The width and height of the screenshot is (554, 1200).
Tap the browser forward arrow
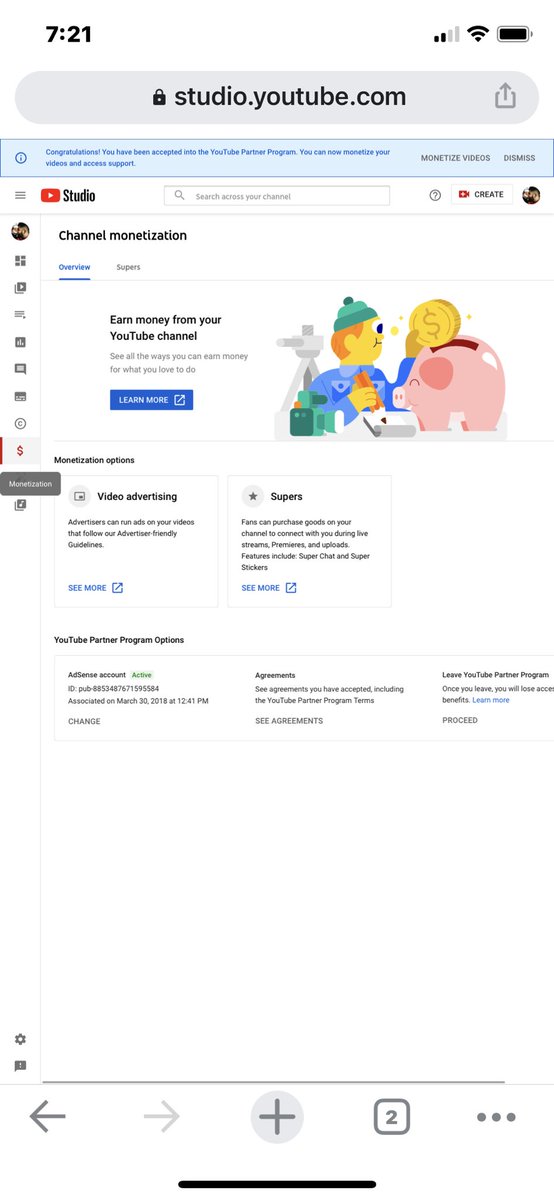162,1116
